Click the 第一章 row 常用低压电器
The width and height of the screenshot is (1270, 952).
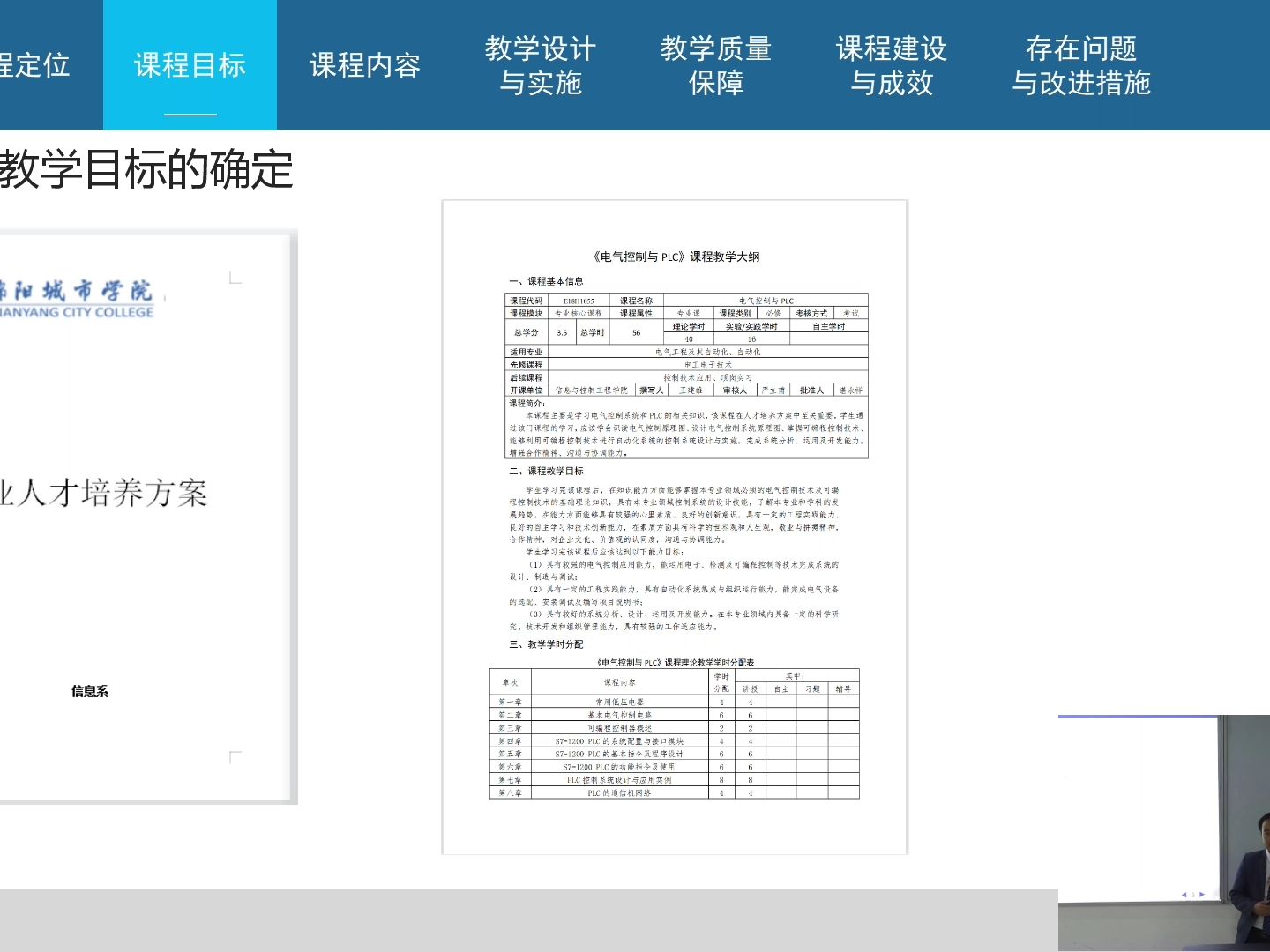pyautogui.click(x=675, y=703)
